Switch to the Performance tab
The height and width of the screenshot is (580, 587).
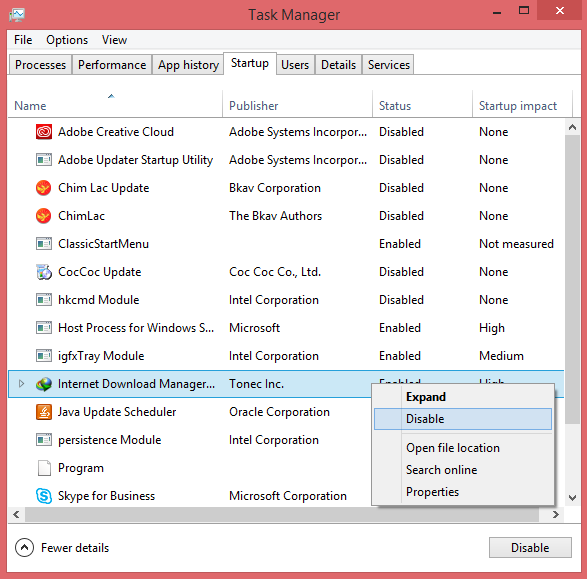pyautogui.click(x=112, y=65)
